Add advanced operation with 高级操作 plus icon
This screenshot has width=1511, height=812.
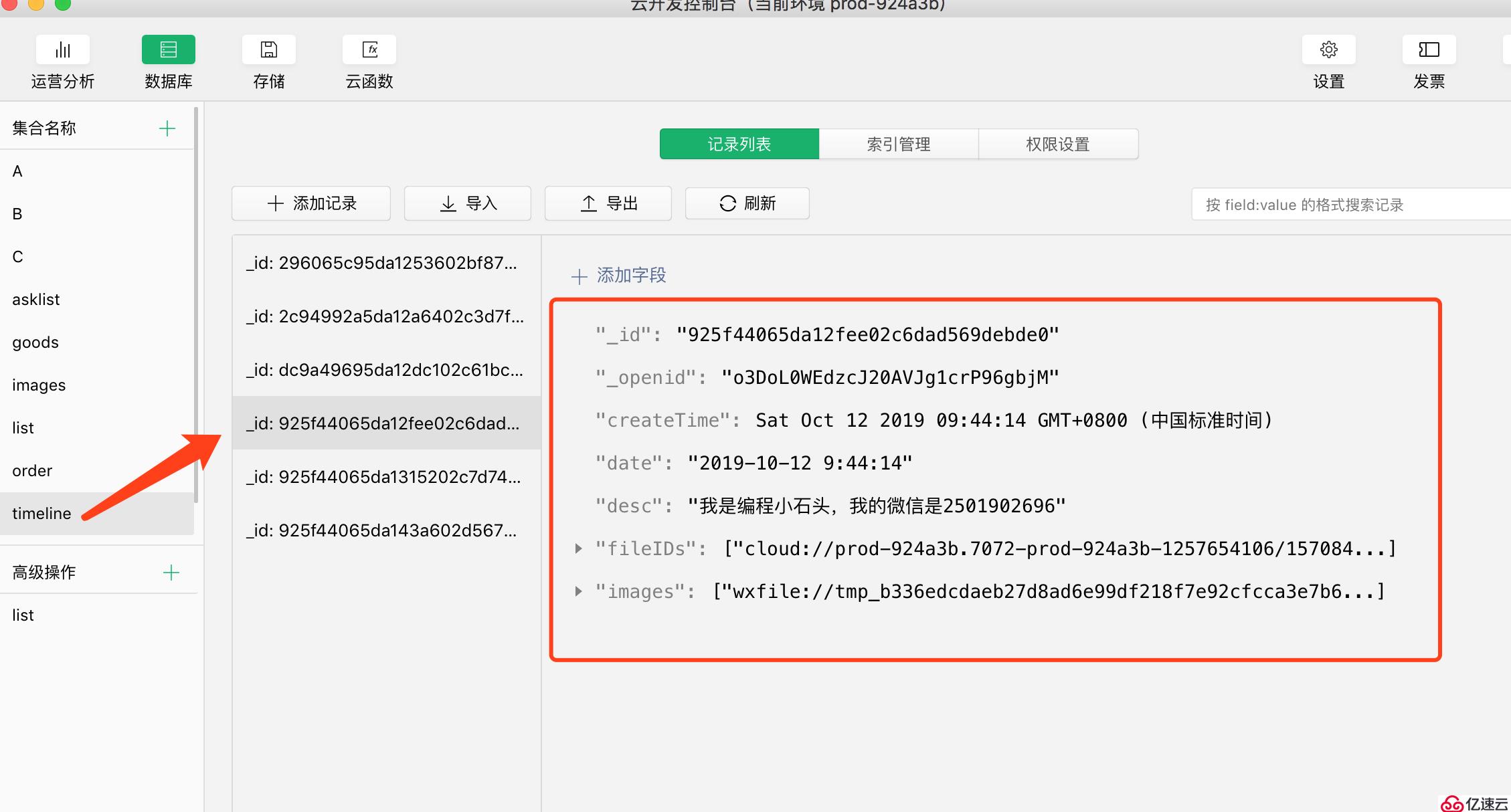(171, 573)
